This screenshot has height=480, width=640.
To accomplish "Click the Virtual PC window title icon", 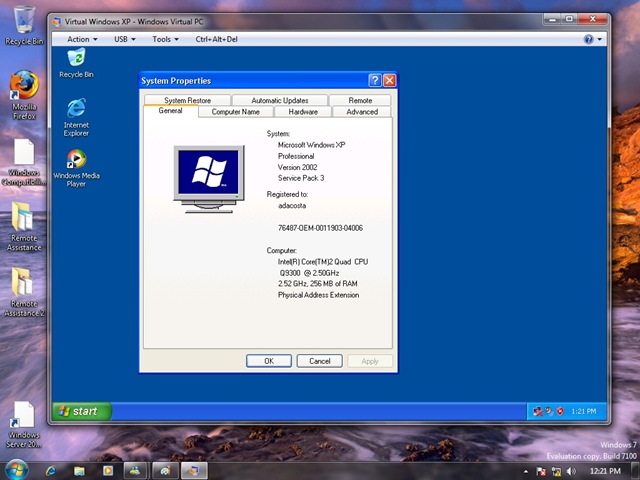I will [x=57, y=22].
